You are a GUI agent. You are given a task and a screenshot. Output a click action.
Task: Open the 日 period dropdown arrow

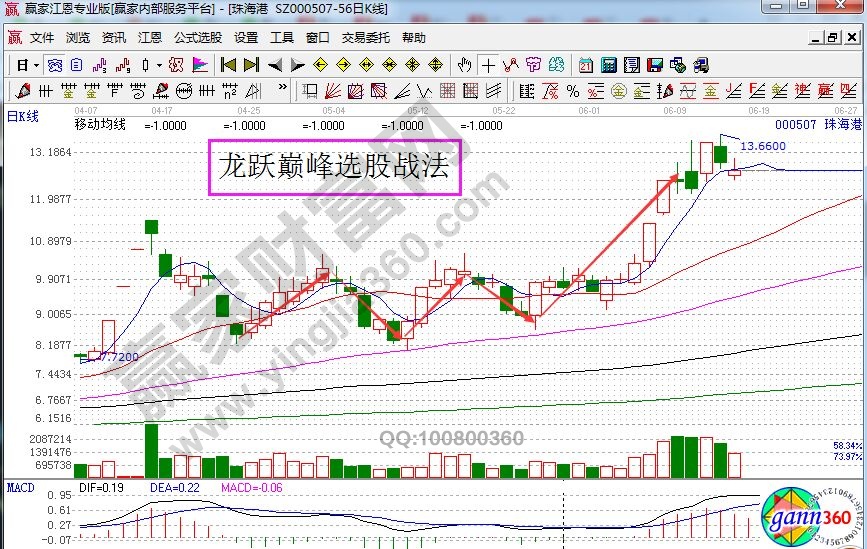click(36, 65)
